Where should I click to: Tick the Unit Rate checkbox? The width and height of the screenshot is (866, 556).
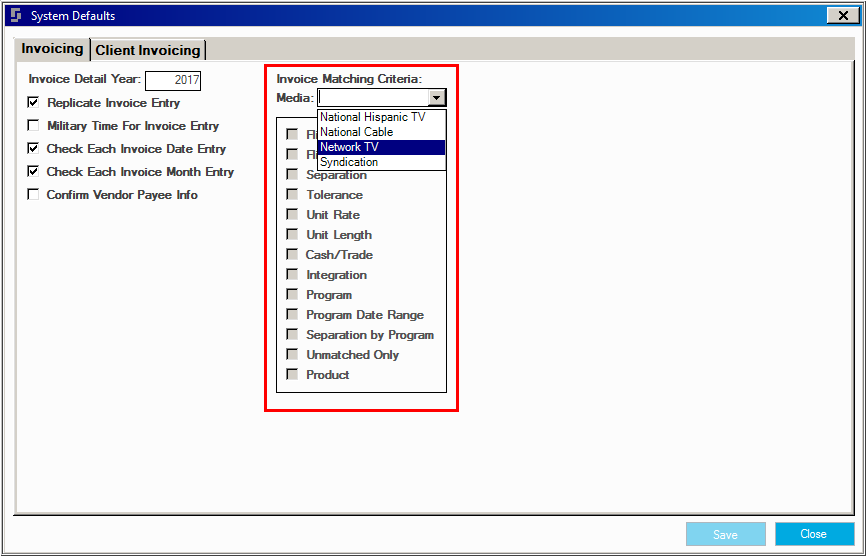[x=292, y=215]
